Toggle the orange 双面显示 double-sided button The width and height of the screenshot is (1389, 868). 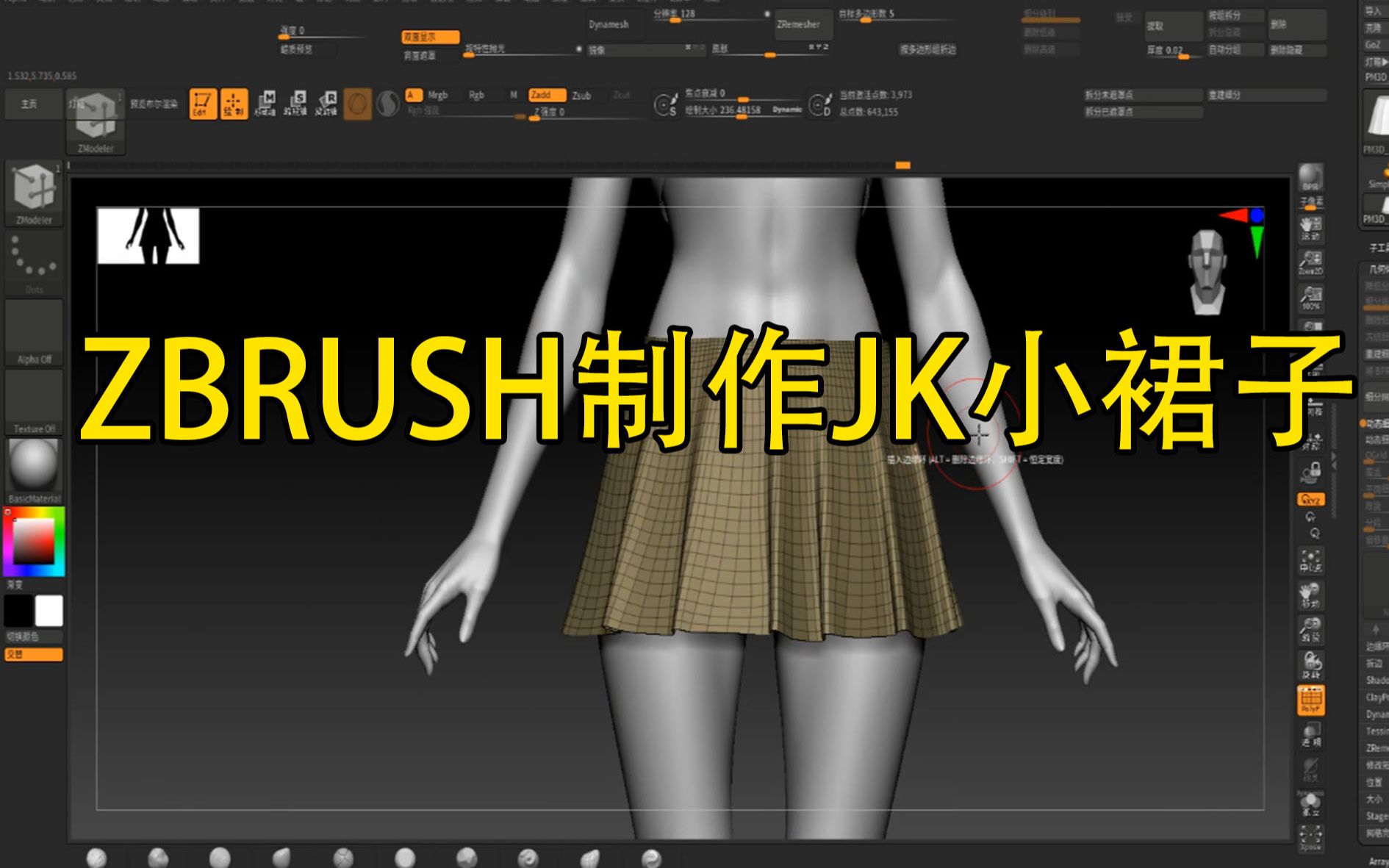point(431,37)
